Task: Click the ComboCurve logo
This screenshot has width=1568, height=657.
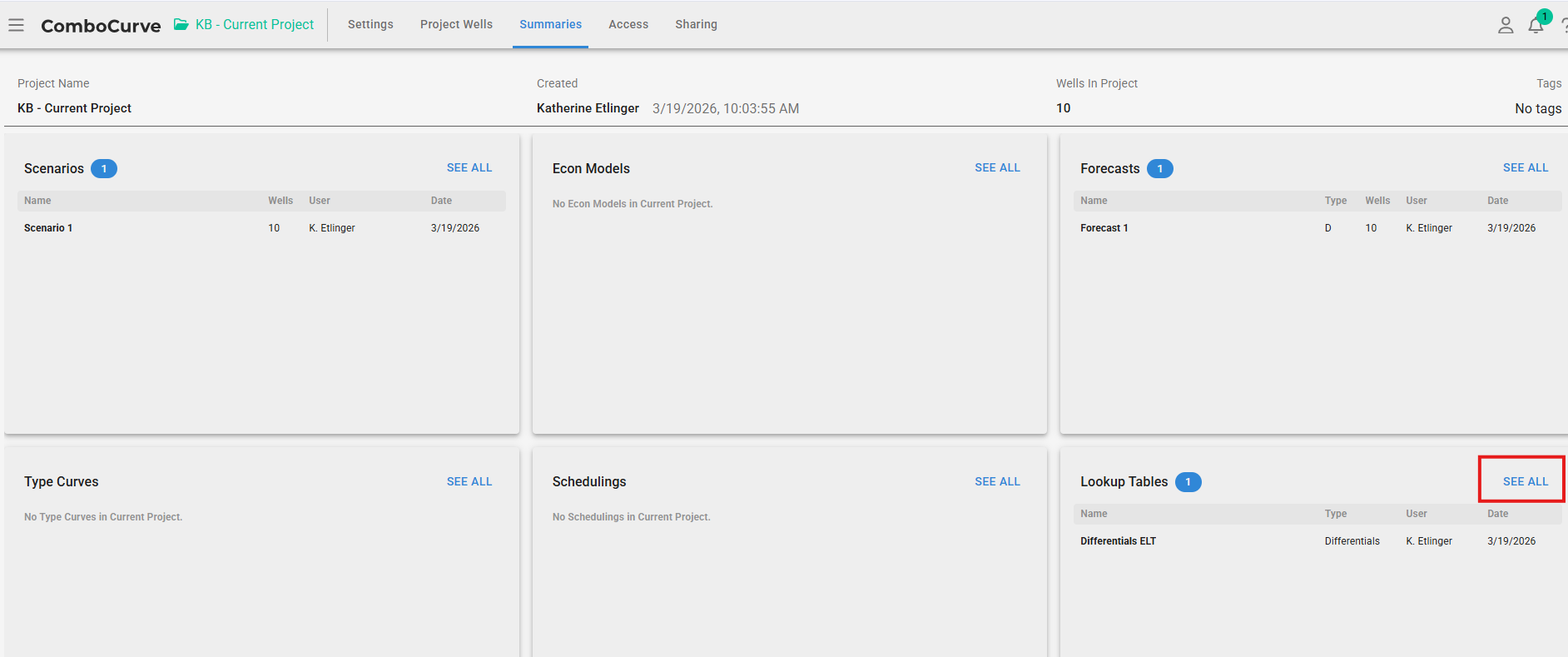Action: 101,26
